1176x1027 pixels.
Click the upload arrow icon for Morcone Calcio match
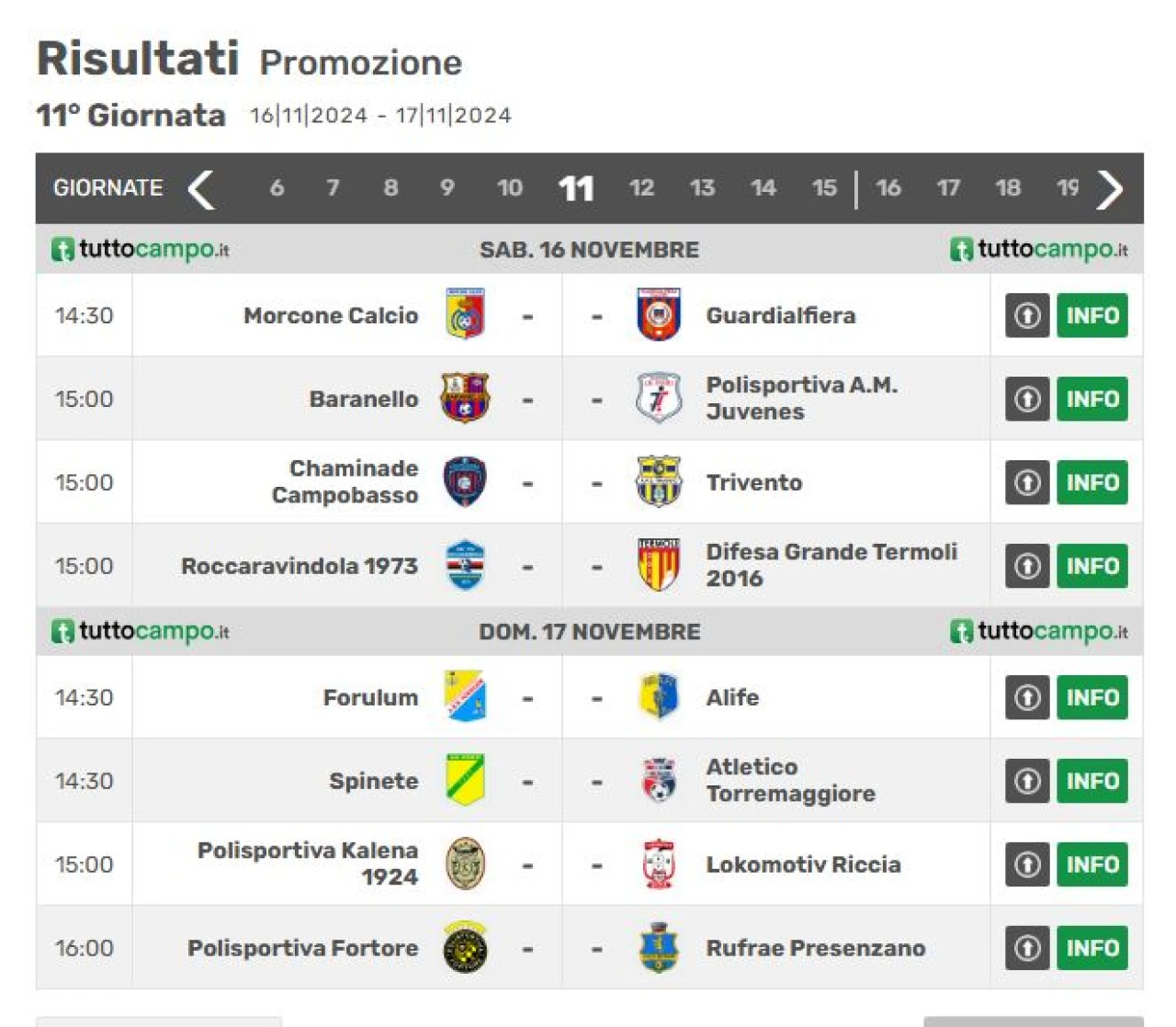point(1027,316)
